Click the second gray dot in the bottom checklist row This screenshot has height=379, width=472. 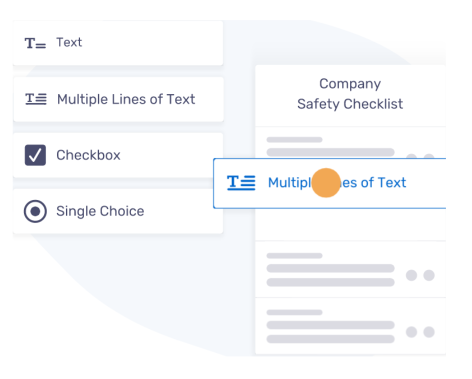click(x=429, y=332)
